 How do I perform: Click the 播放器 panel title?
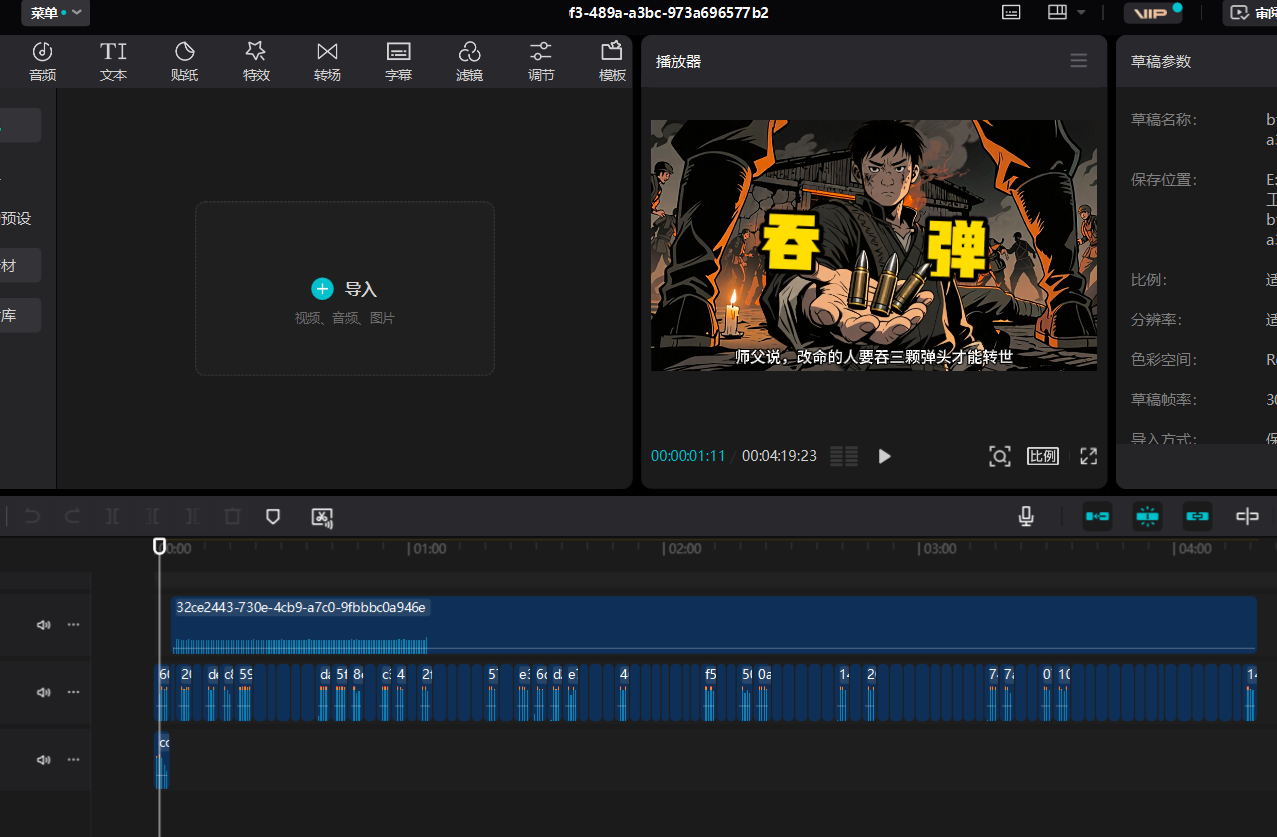tap(678, 61)
